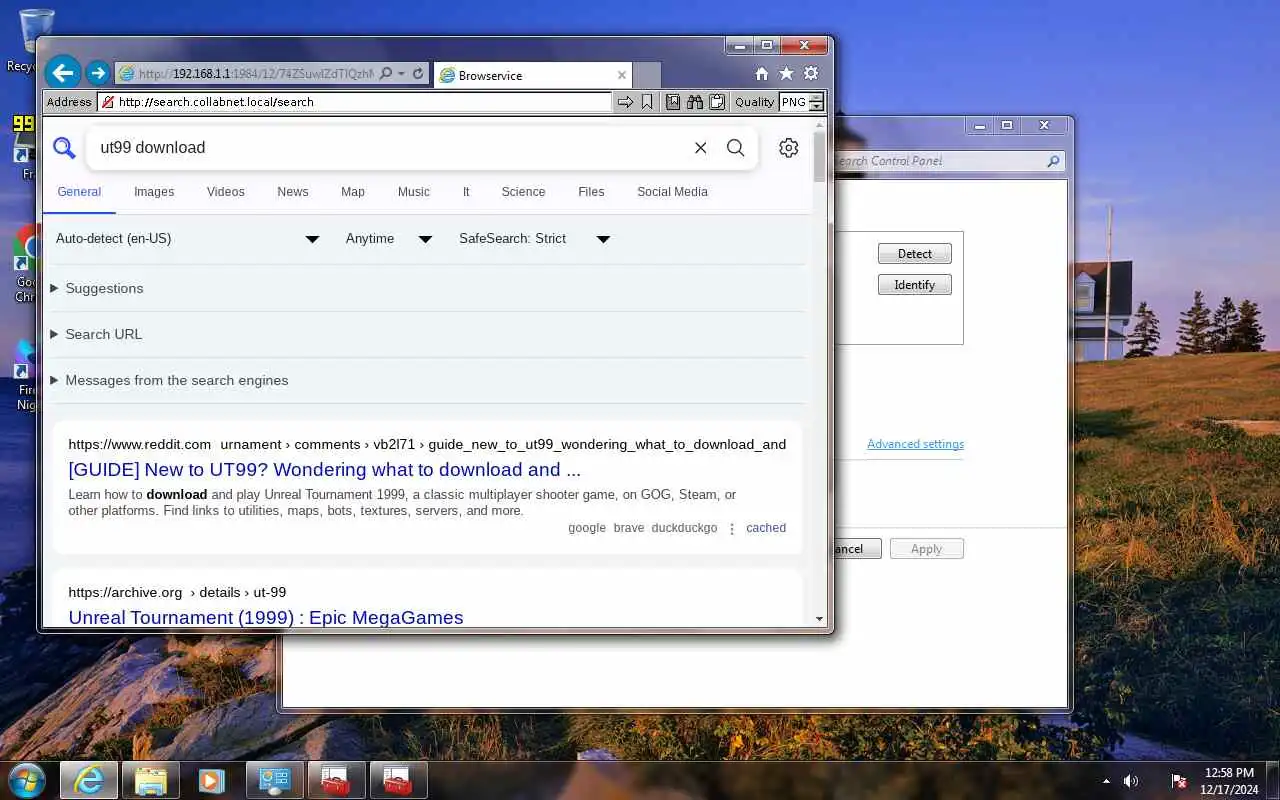Switch to the Videos tab
Screen dimensions: 1280x800
click(x=226, y=192)
